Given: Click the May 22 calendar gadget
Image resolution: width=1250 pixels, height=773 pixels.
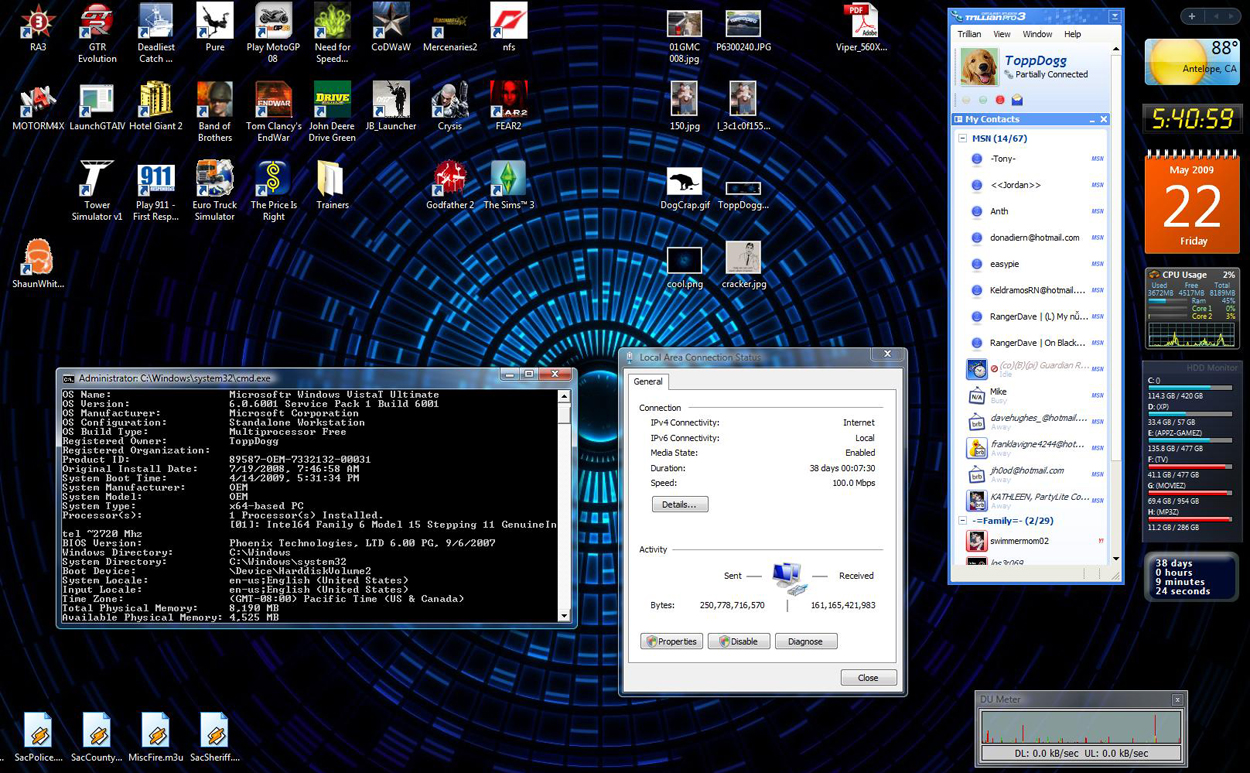Looking at the screenshot, I should pyautogui.click(x=1192, y=202).
